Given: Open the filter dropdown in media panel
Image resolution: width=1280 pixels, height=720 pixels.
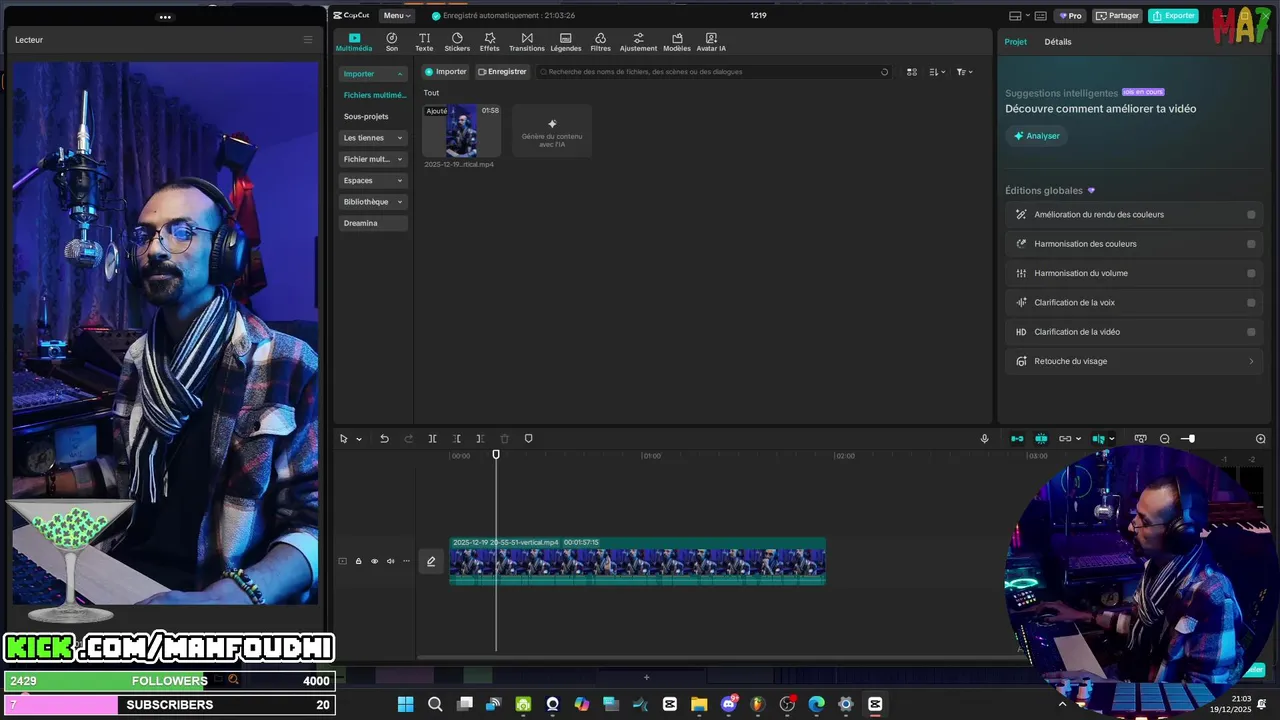Looking at the screenshot, I should pos(964,72).
